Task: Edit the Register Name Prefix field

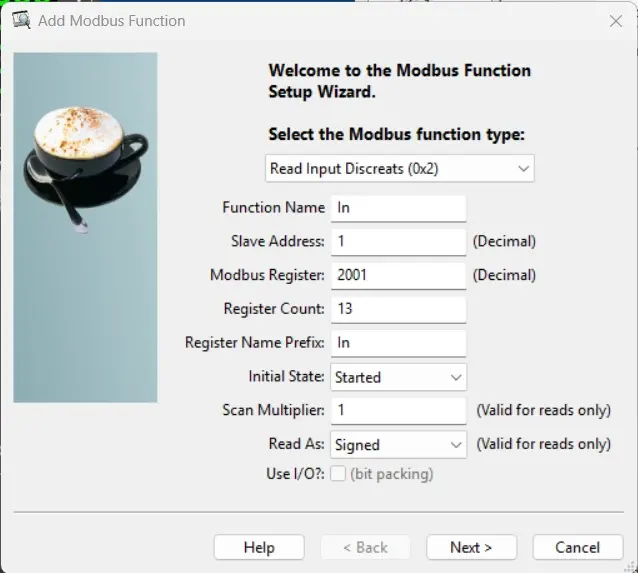Action: coord(398,343)
